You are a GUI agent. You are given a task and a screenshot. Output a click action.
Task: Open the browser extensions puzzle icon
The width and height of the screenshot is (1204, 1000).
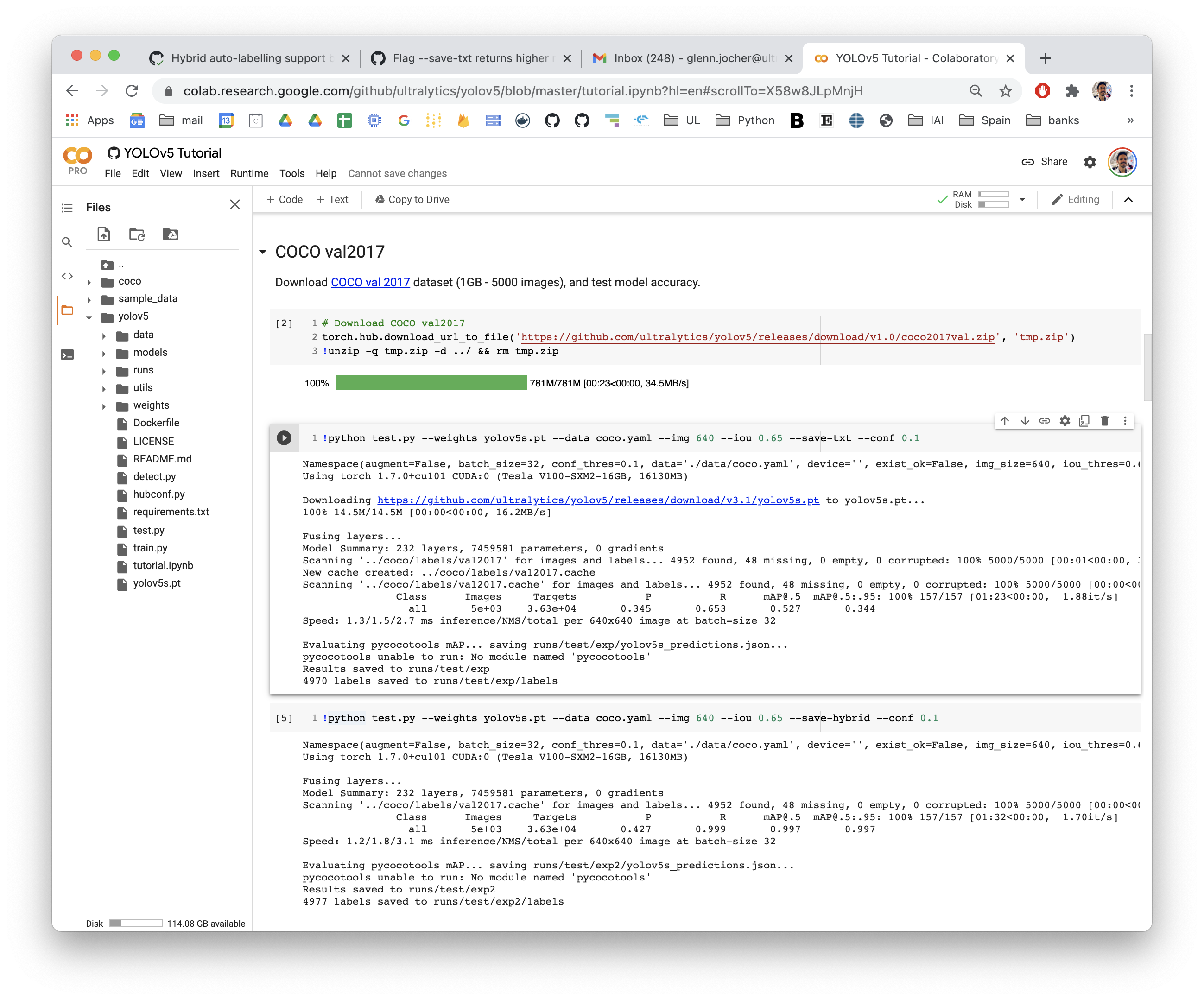(1071, 91)
